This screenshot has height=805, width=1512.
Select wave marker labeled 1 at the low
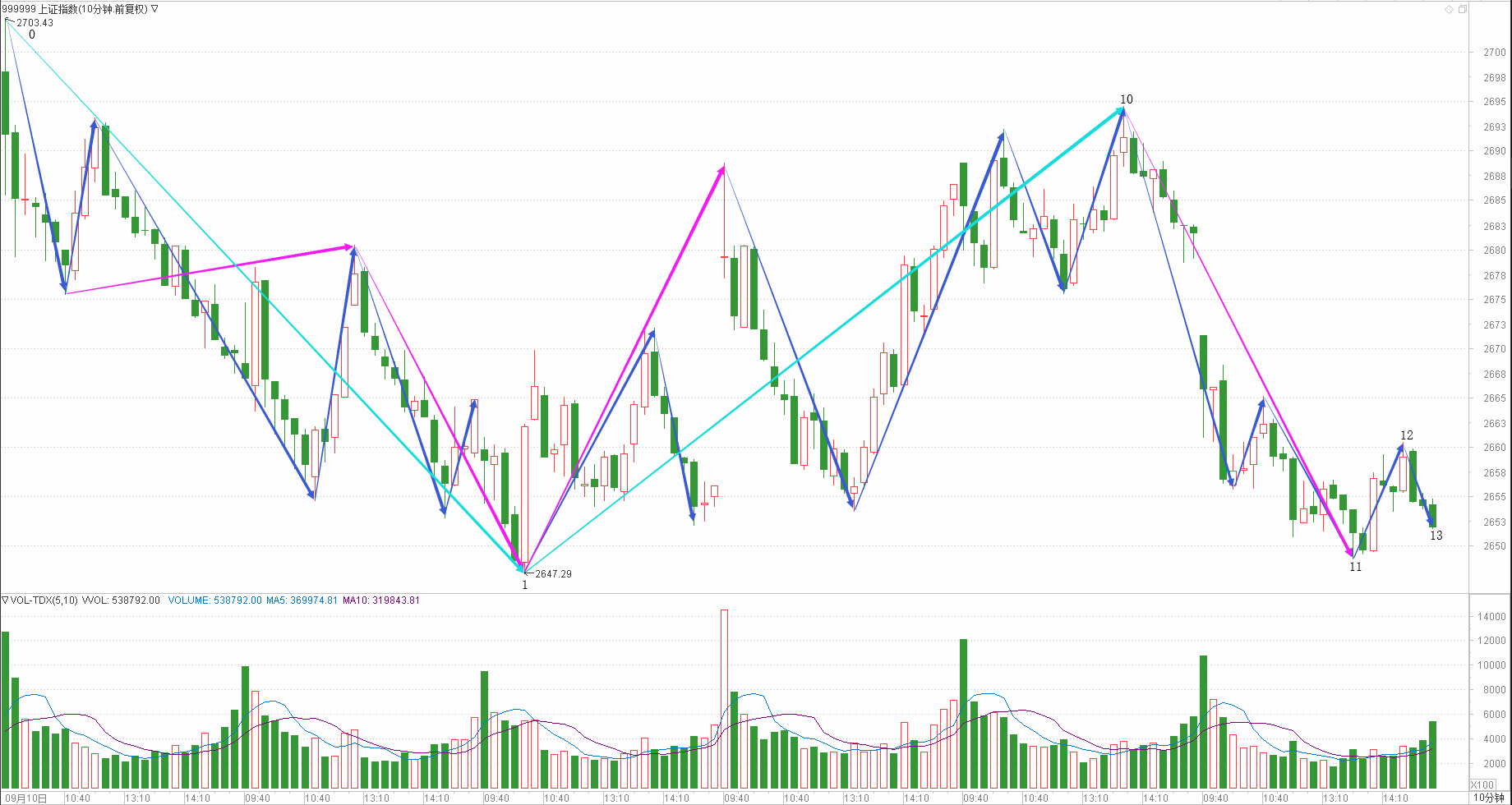click(x=525, y=585)
